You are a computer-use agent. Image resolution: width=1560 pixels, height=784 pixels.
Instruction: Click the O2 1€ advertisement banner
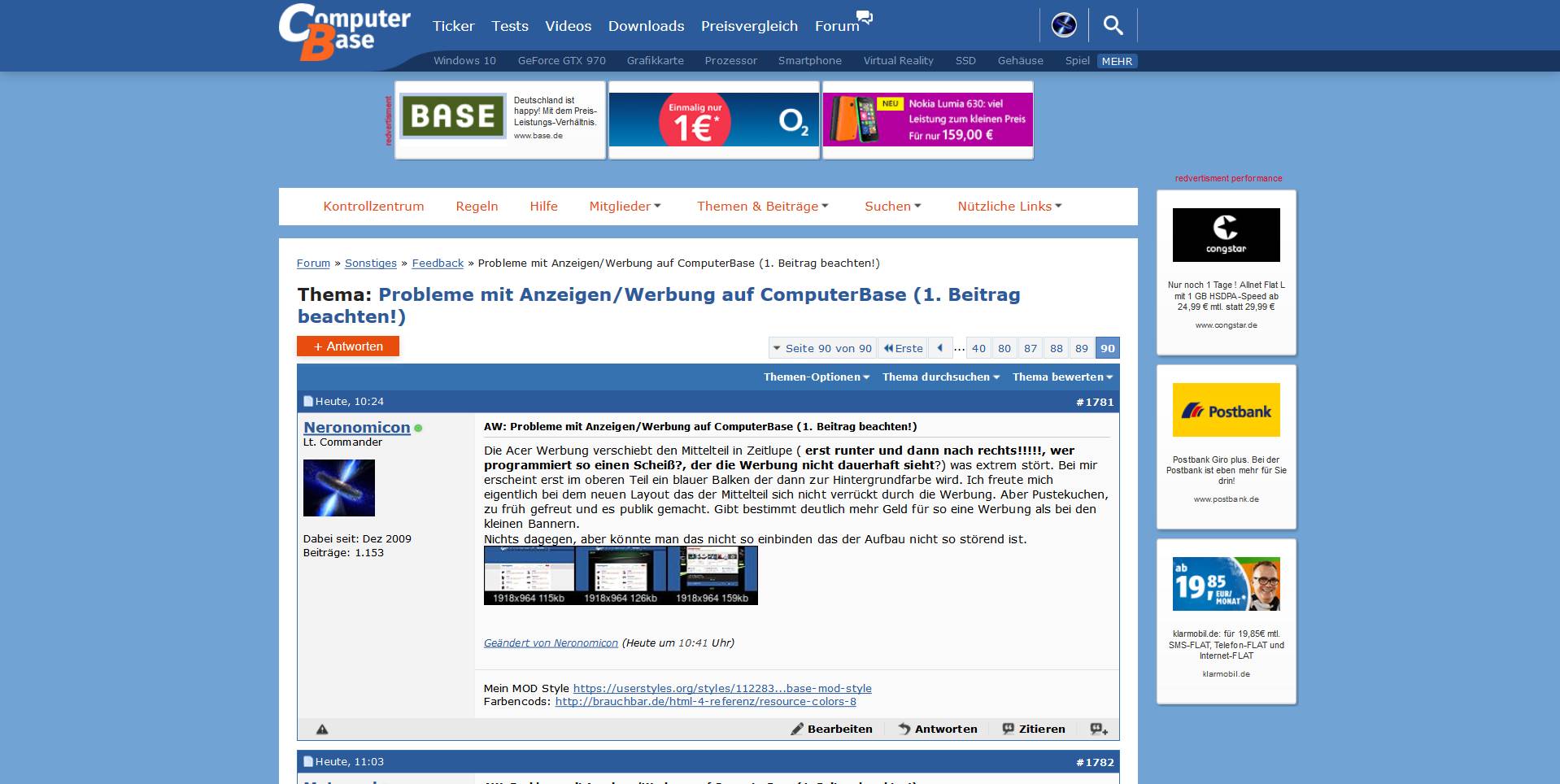714,120
